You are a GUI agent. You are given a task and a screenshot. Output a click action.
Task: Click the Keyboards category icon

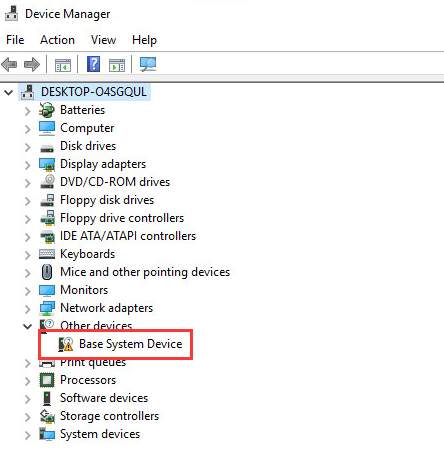(x=47, y=254)
